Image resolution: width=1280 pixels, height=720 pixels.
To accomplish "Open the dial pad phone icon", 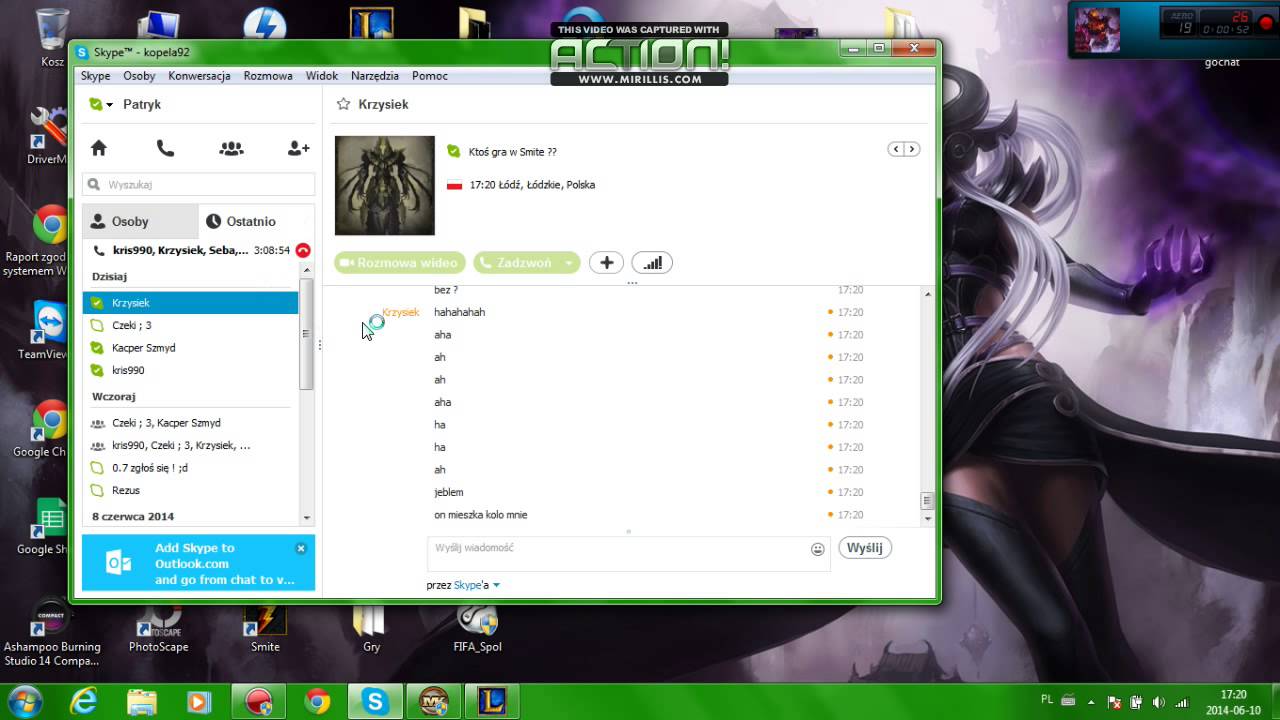I will 165,148.
